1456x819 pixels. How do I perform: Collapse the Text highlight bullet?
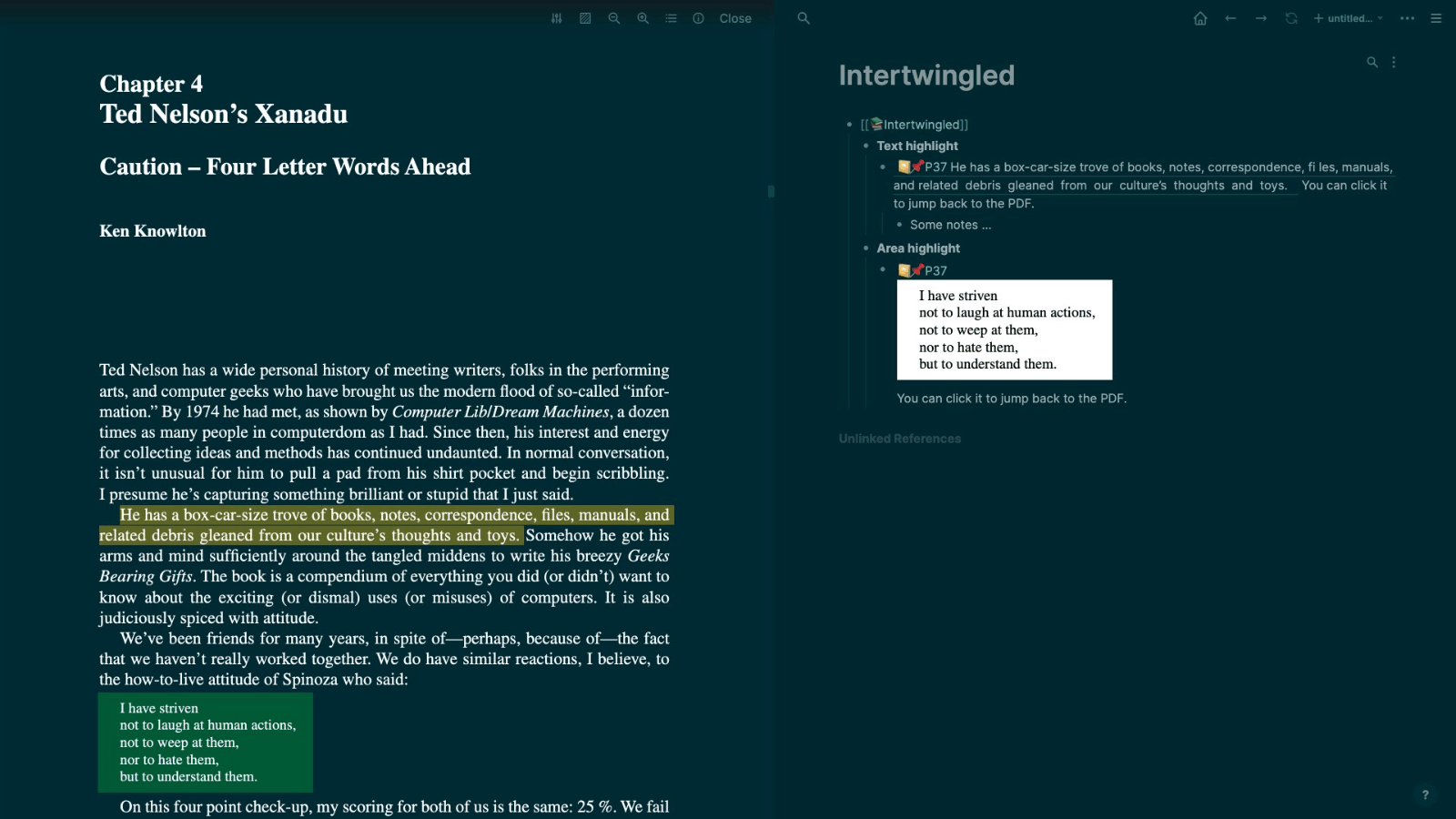point(865,146)
